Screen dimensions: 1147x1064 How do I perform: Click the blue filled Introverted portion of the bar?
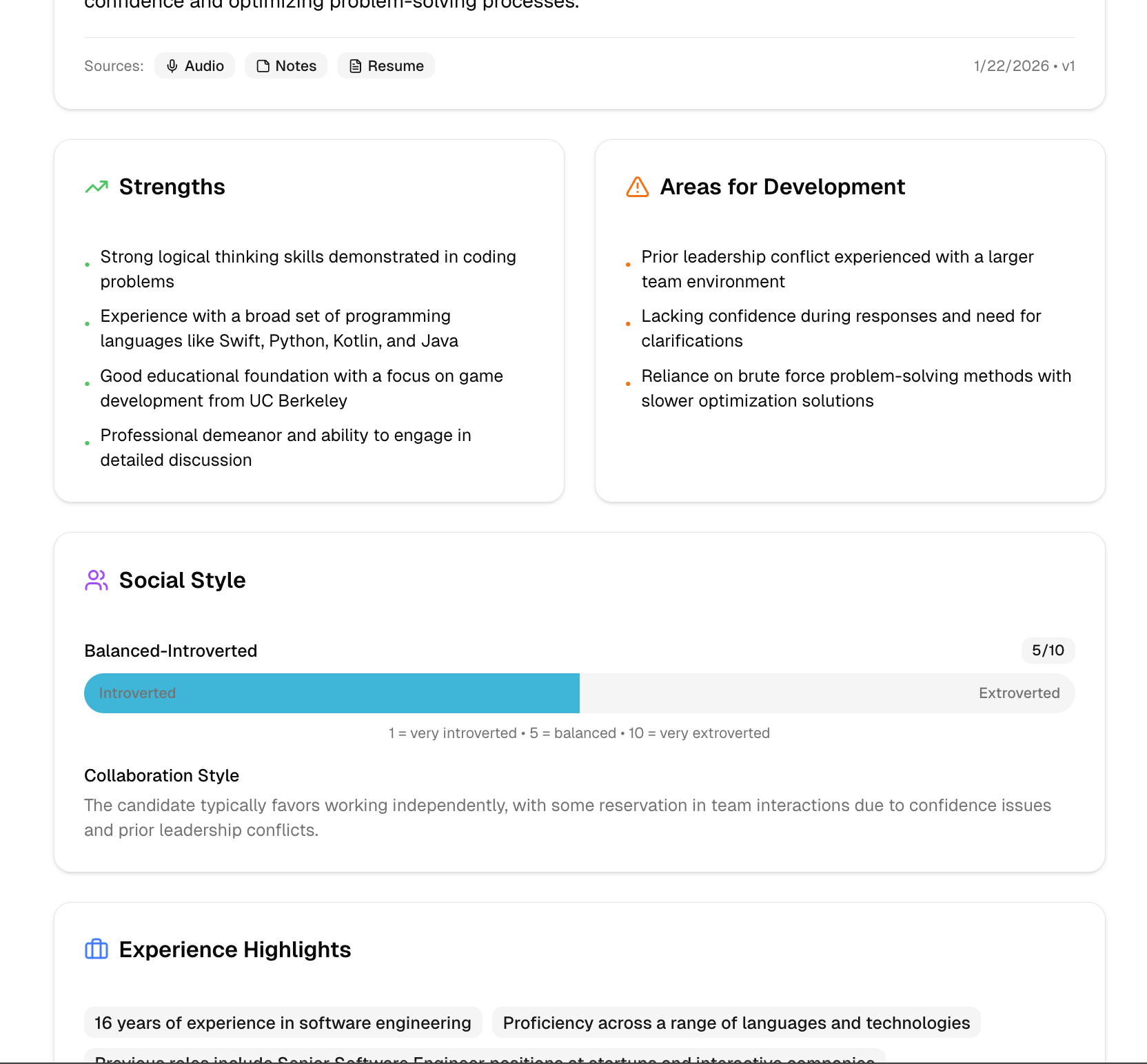coord(332,693)
